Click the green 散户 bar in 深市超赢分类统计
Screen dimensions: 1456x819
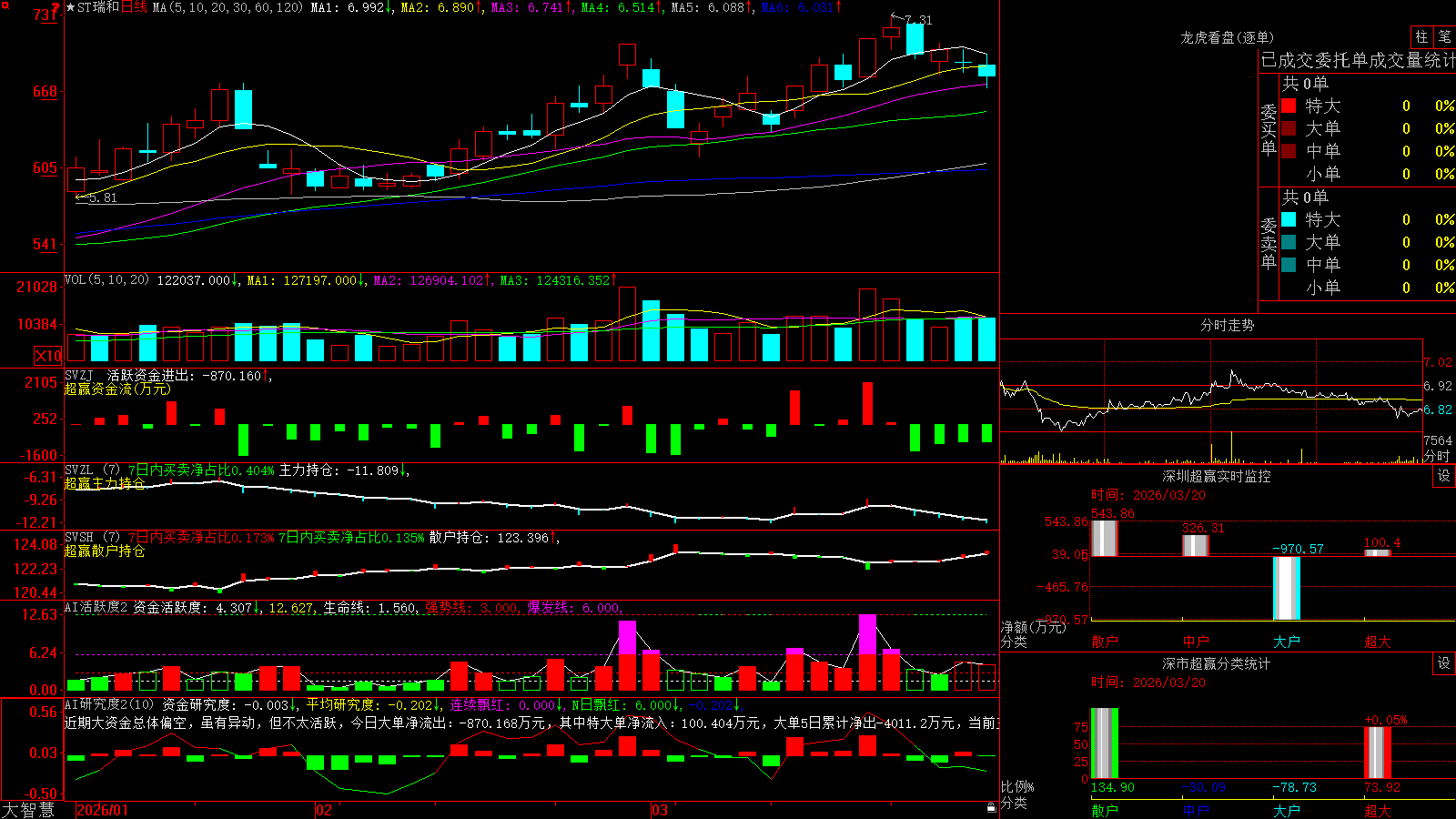1105,743
